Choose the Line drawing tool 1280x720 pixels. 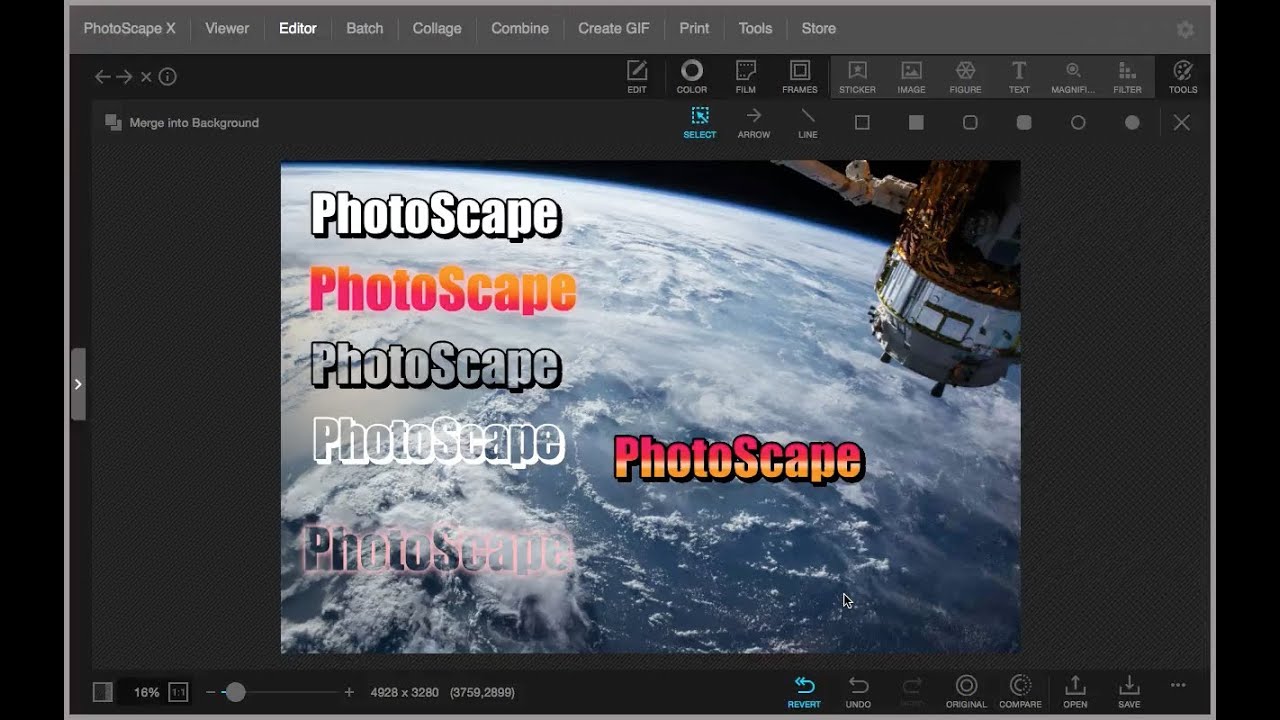[x=808, y=123]
